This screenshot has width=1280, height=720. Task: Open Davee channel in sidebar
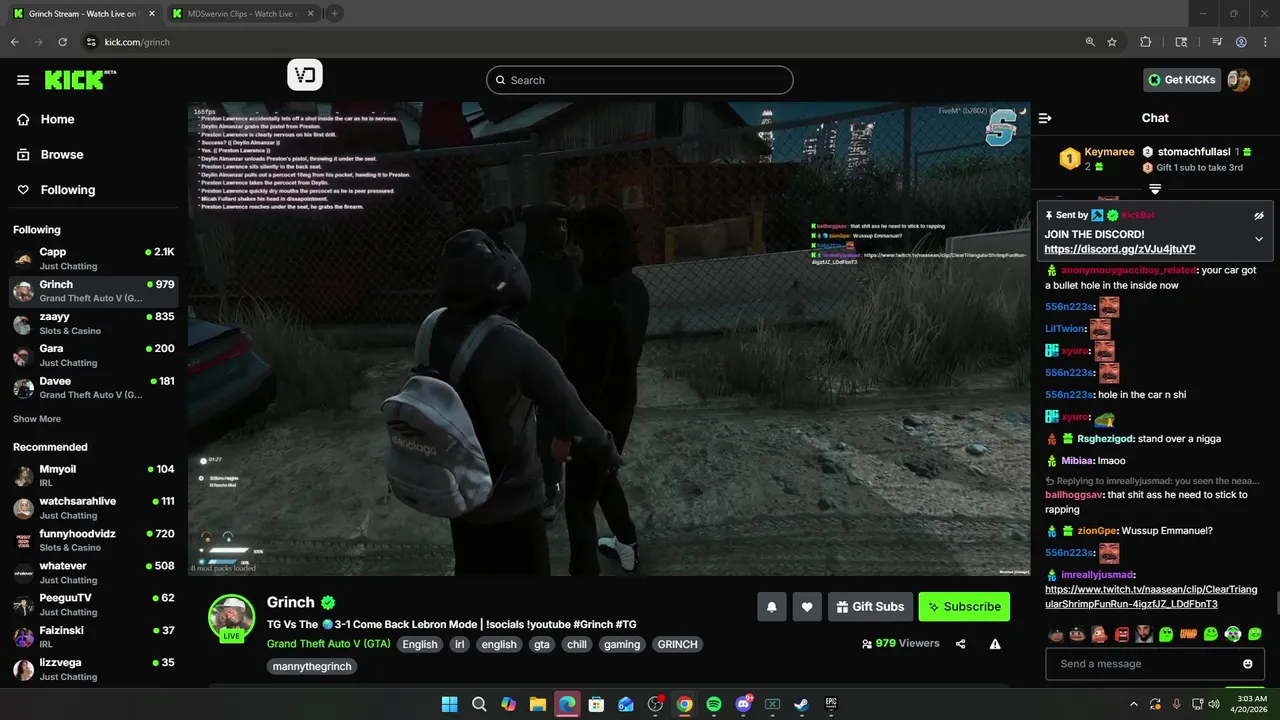(x=94, y=387)
